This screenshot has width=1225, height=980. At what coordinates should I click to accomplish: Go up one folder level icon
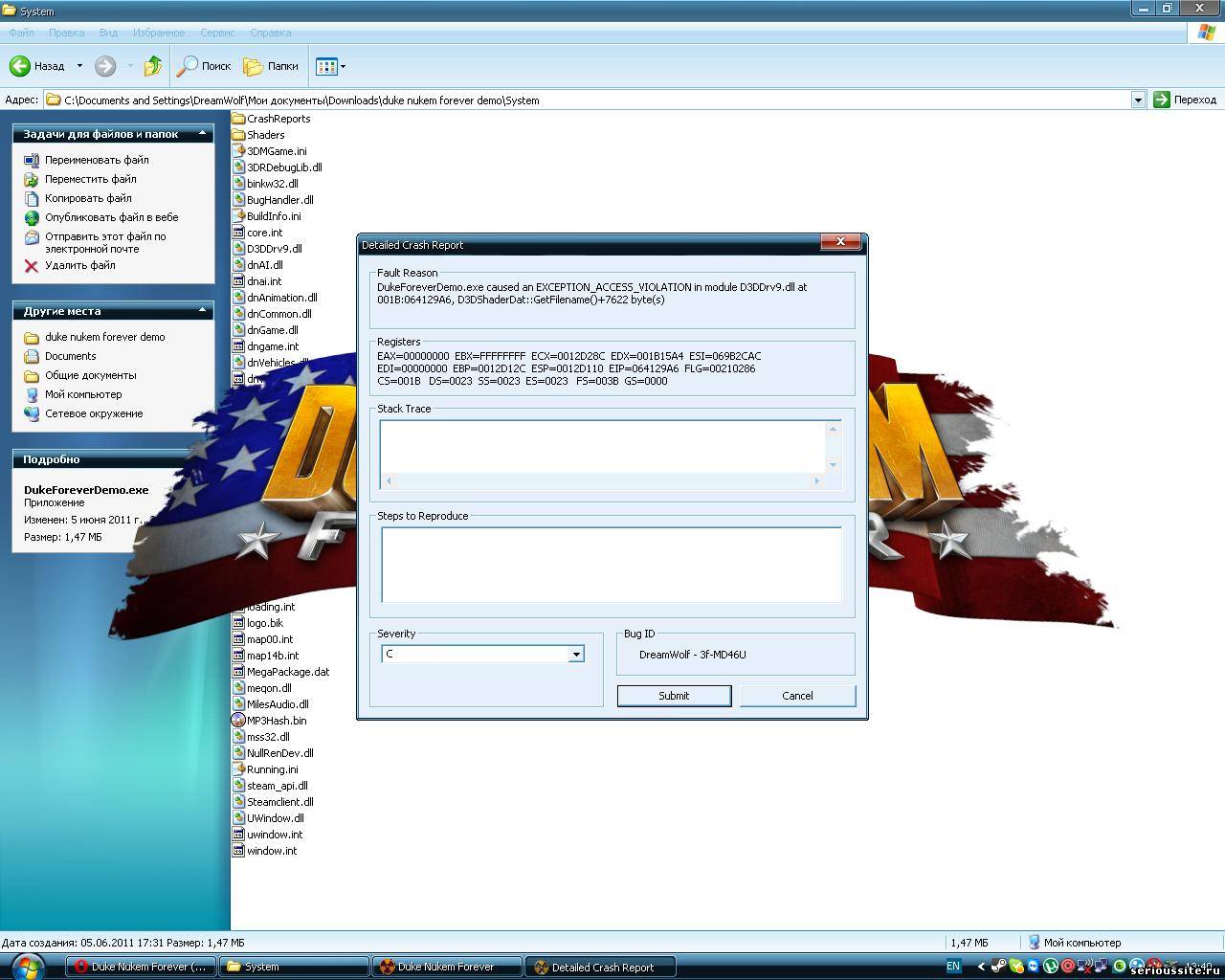coord(152,66)
